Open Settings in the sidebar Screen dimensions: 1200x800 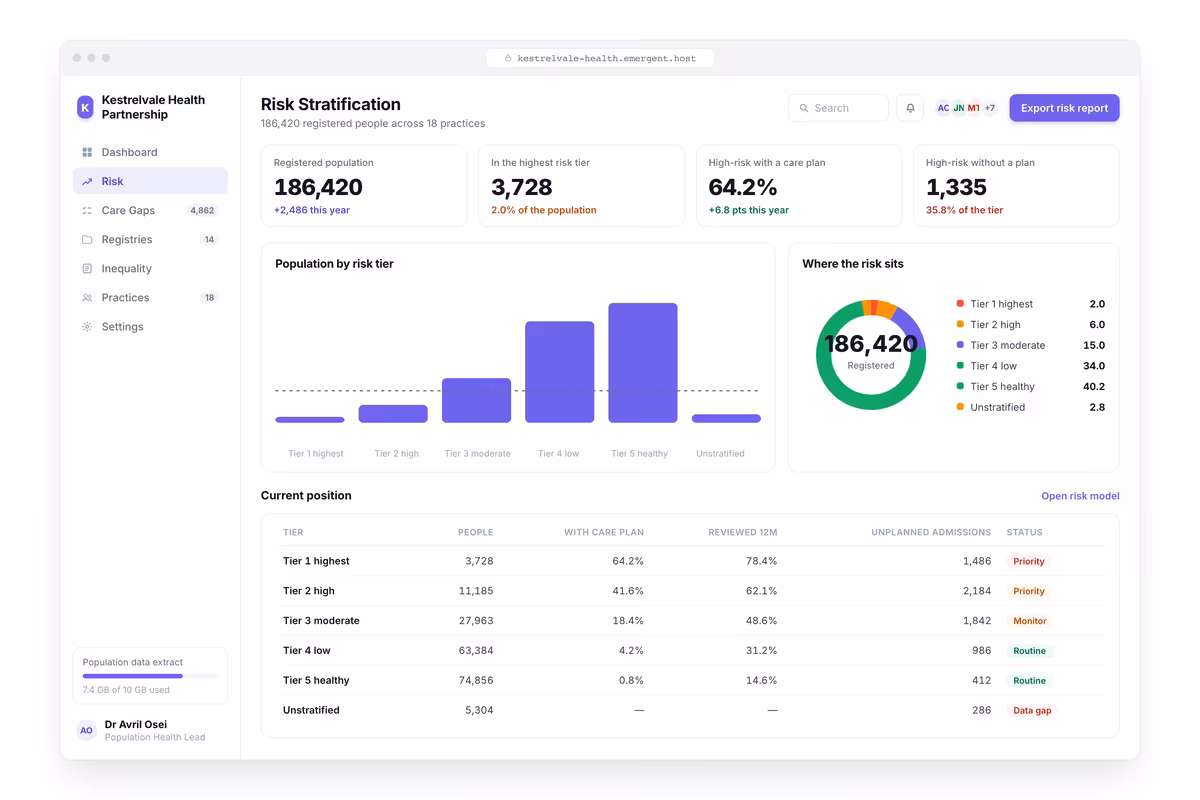[150, 326]
